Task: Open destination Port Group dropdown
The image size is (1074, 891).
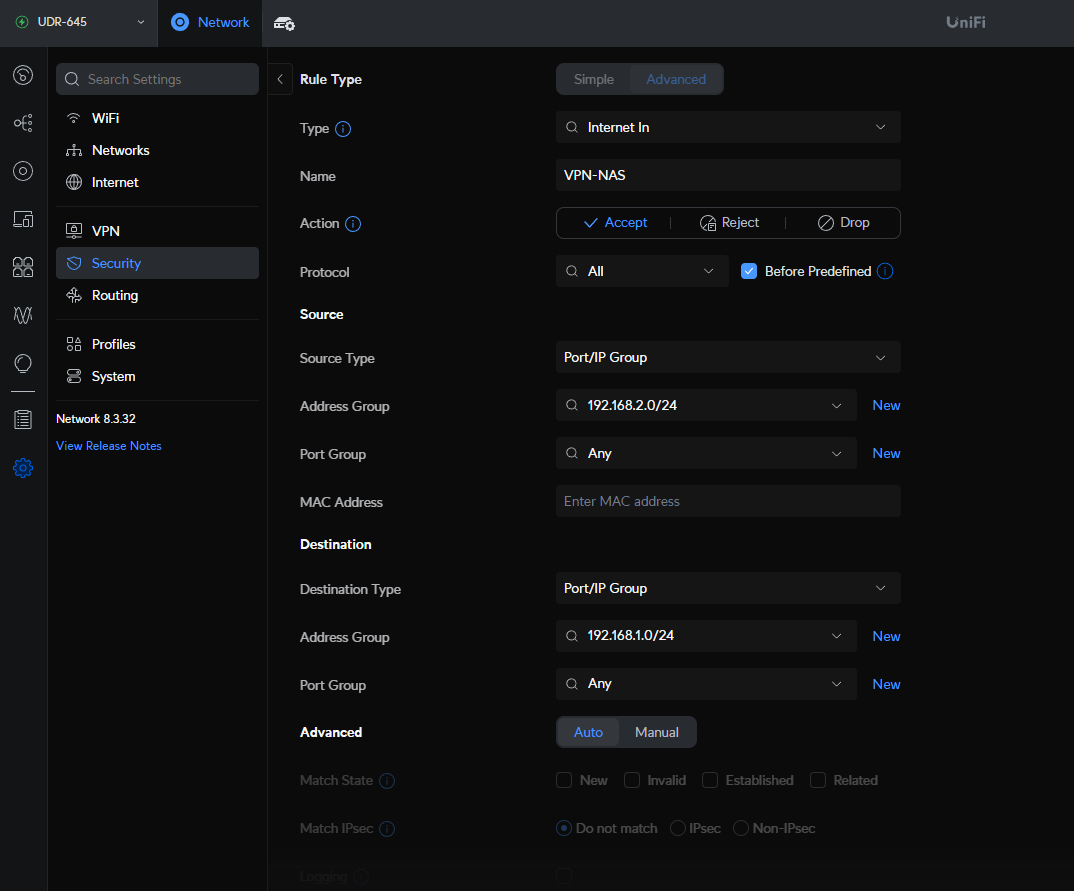Action: pos(706,684)
